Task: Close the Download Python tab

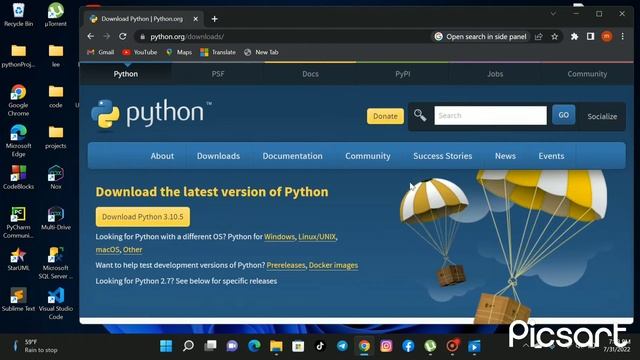Action: point(196,19)
